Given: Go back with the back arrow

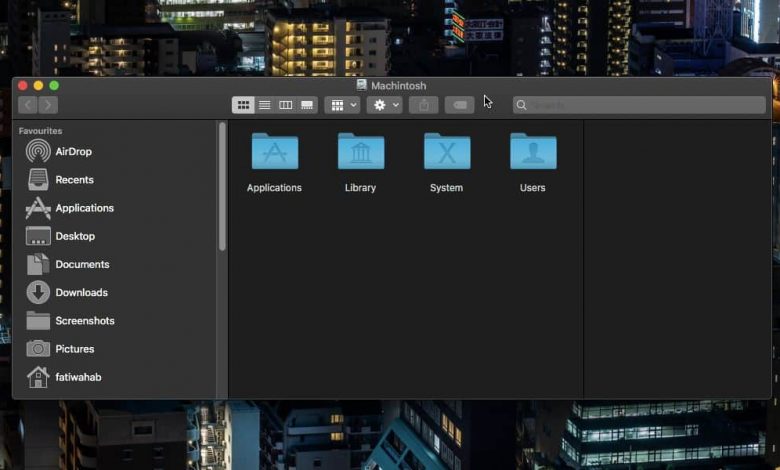Looking at the screenshot, I should coord(28,105).
